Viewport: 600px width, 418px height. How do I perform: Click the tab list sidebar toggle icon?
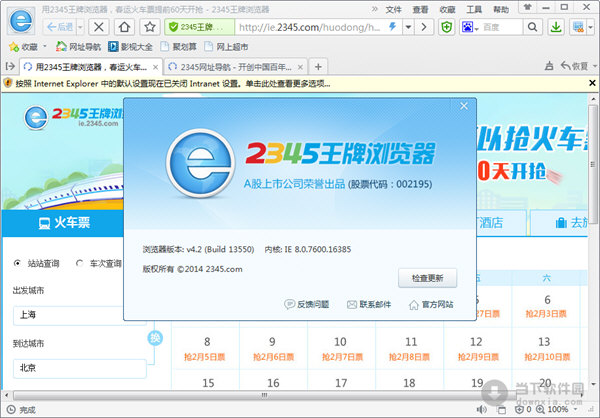(x=10, y=67)
